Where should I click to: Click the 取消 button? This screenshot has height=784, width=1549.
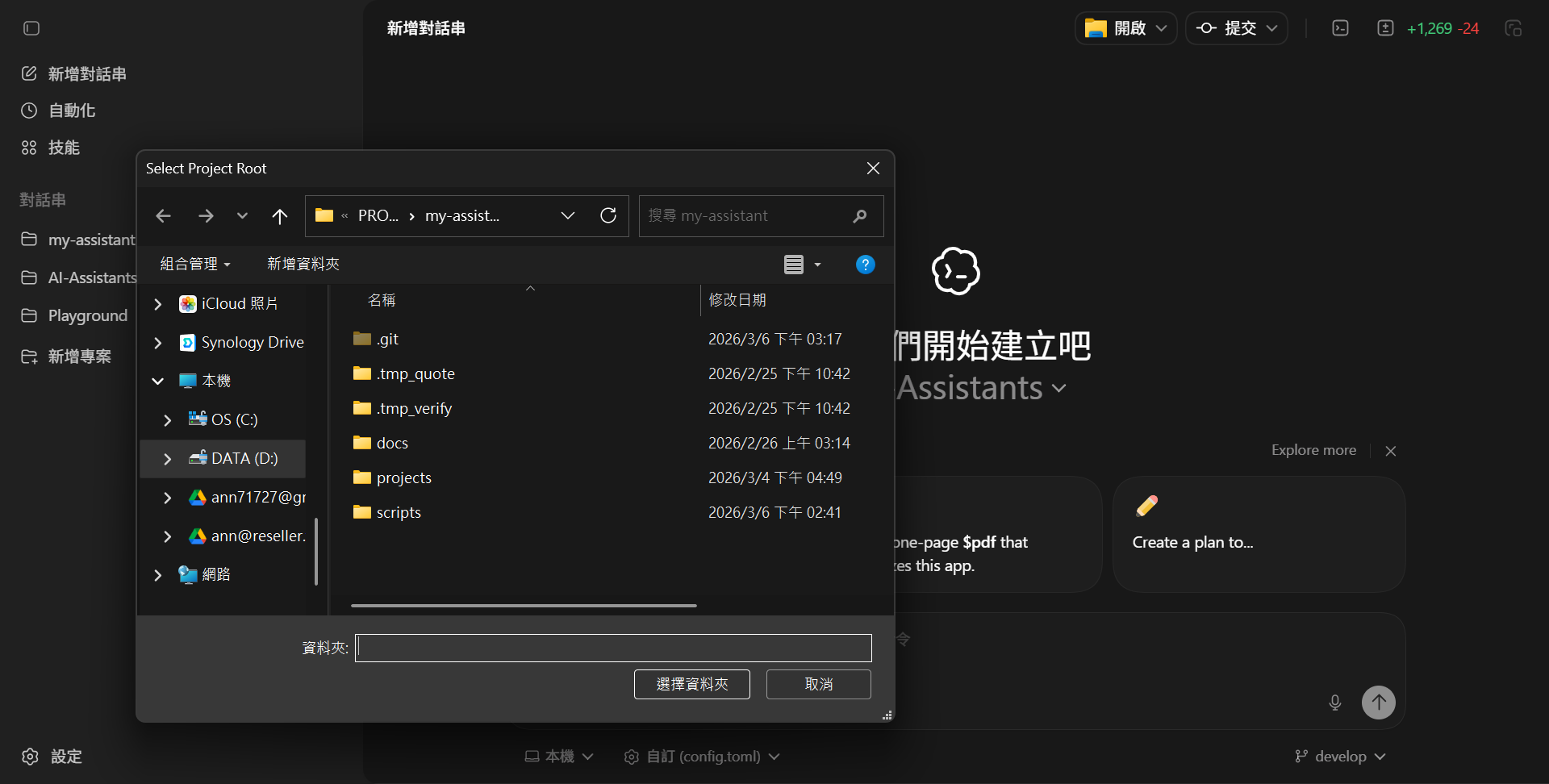(818, 684)
